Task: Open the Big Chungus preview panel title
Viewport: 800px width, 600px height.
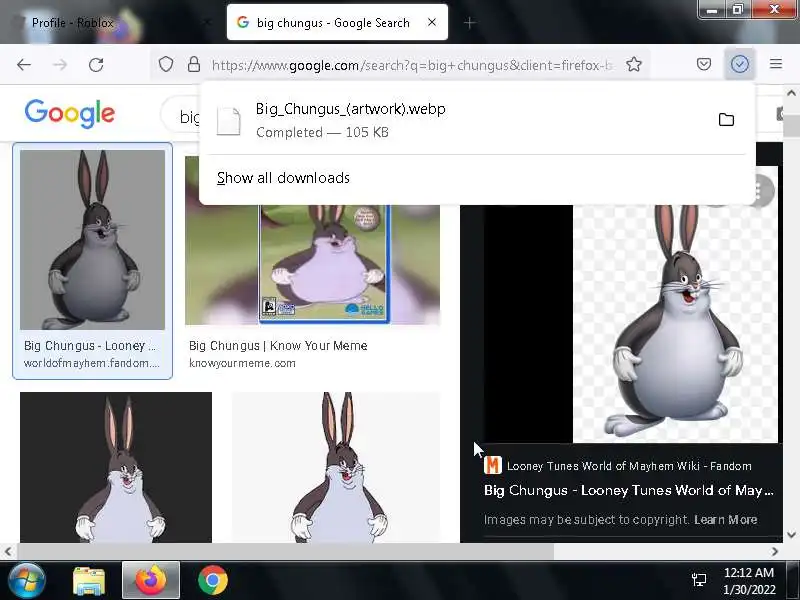Action: click(629, 490)
